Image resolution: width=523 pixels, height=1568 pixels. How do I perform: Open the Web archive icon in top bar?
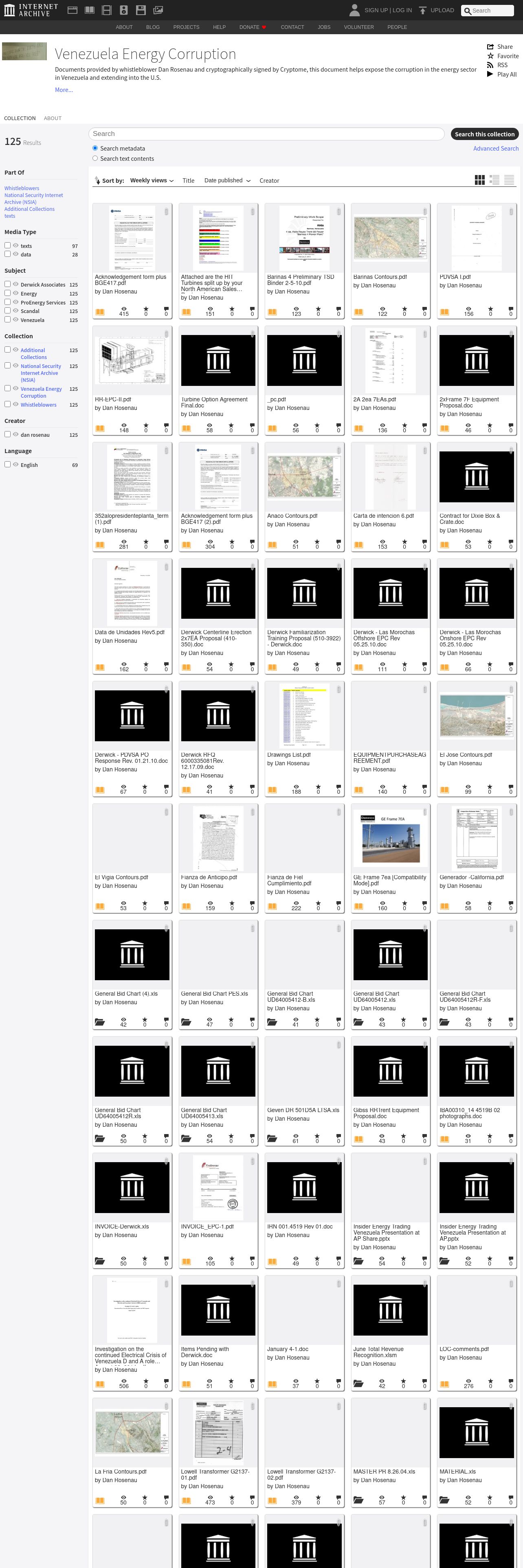pyautogui.click(x=73, y=10)
